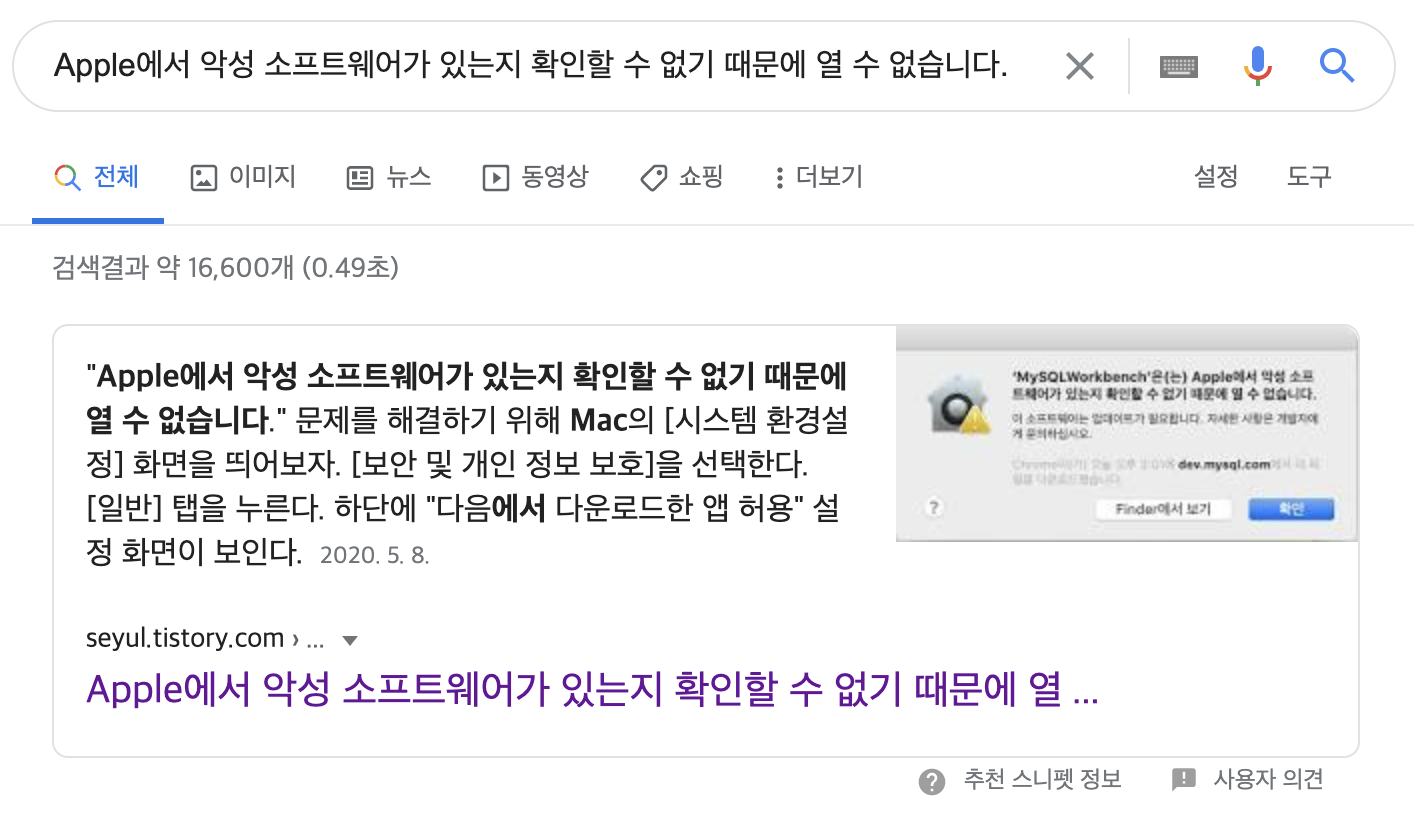Image resolution: width=1414 pixels, height=828 pixels.
Task: Show the 도구 search tools
Action: point(1309,178)
